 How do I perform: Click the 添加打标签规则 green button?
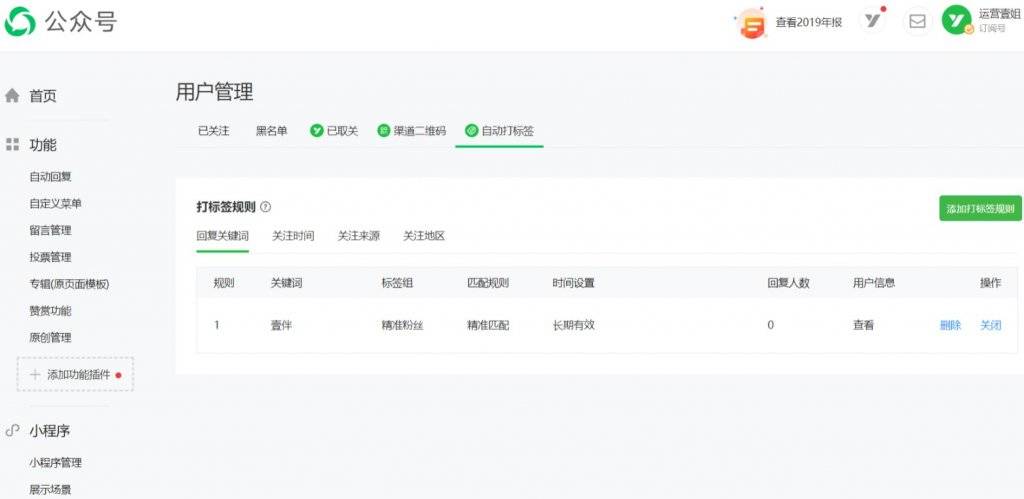(x=980, y=208)
